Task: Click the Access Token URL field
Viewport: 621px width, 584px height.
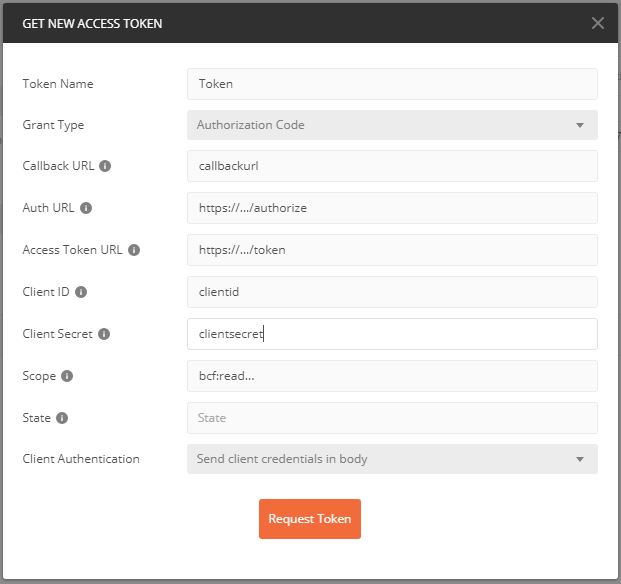Action: pyautogui.click(x=392, y=250)
